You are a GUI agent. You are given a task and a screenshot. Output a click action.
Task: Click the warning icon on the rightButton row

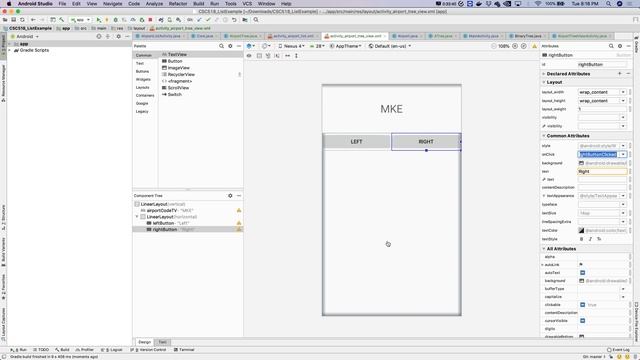point(239,229)
